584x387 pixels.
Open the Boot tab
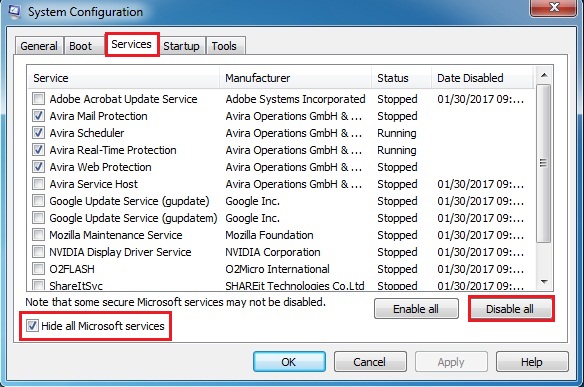[80, 46]
